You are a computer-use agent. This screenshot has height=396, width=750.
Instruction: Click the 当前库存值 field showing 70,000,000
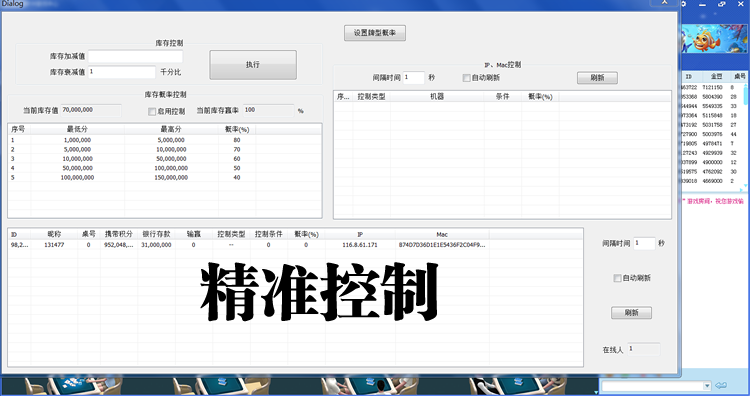coord(91,110)
